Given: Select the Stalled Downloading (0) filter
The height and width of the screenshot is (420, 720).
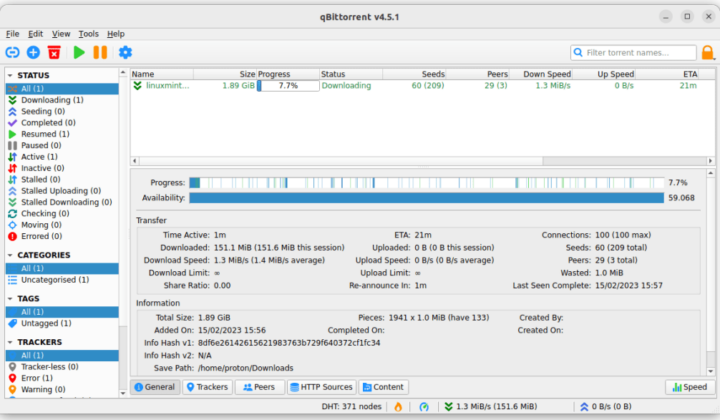Looking at the screenshot, I should [x=62, y=202].
